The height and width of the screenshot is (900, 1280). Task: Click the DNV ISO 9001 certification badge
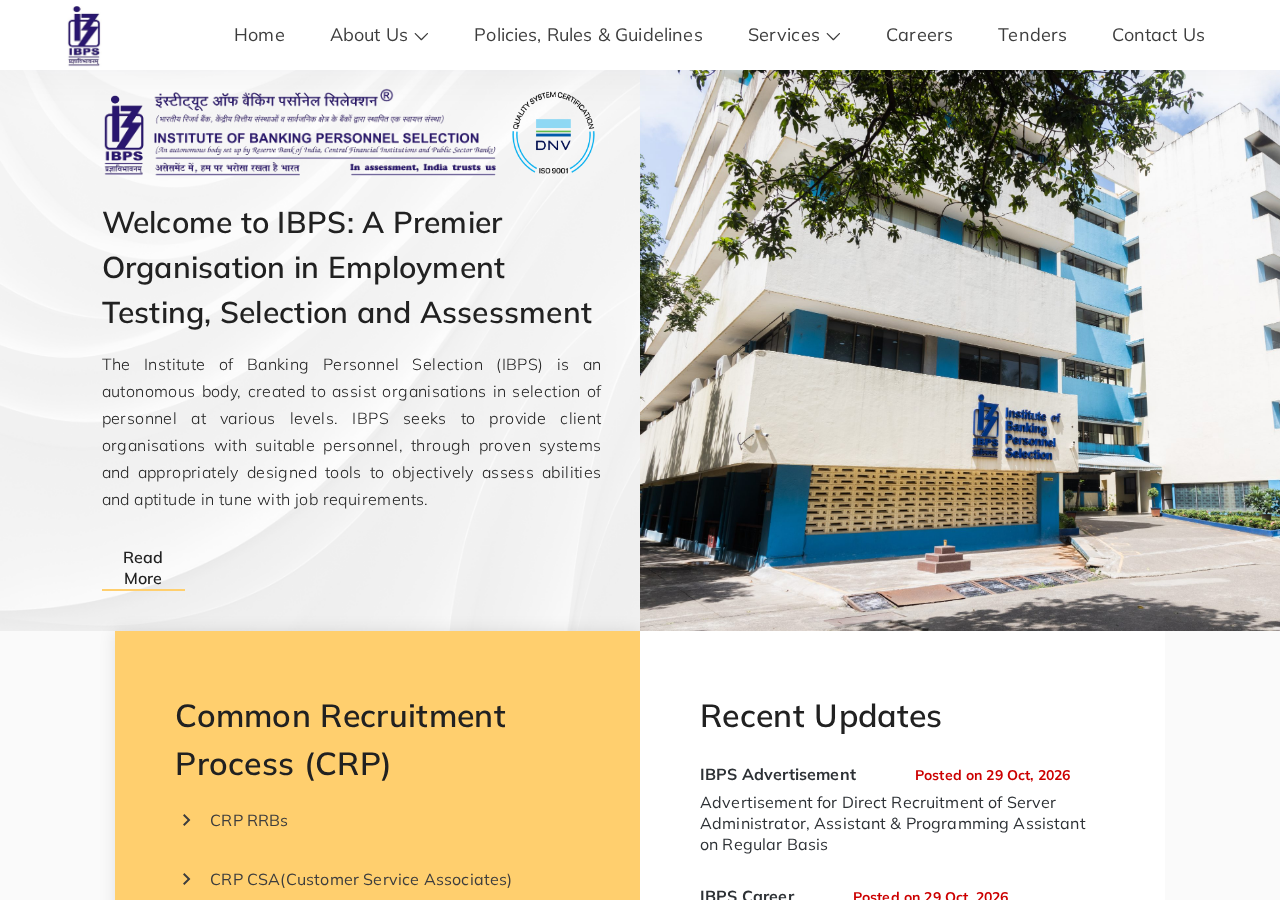[x=553, y=133]
